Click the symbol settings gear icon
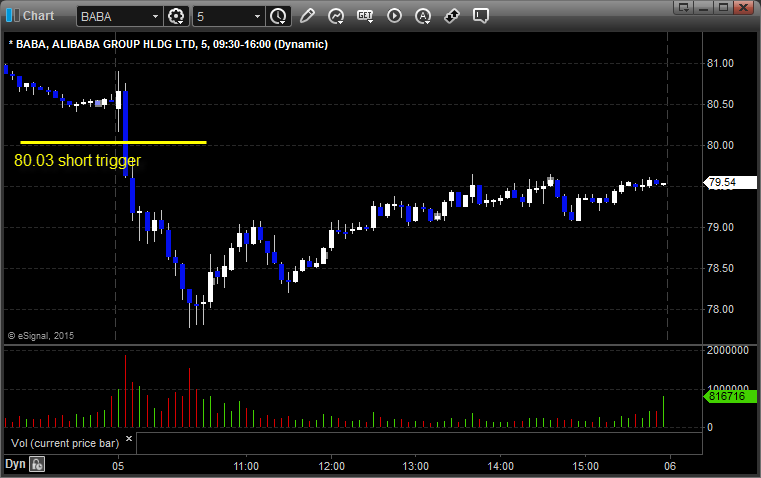 click(177, 16)
